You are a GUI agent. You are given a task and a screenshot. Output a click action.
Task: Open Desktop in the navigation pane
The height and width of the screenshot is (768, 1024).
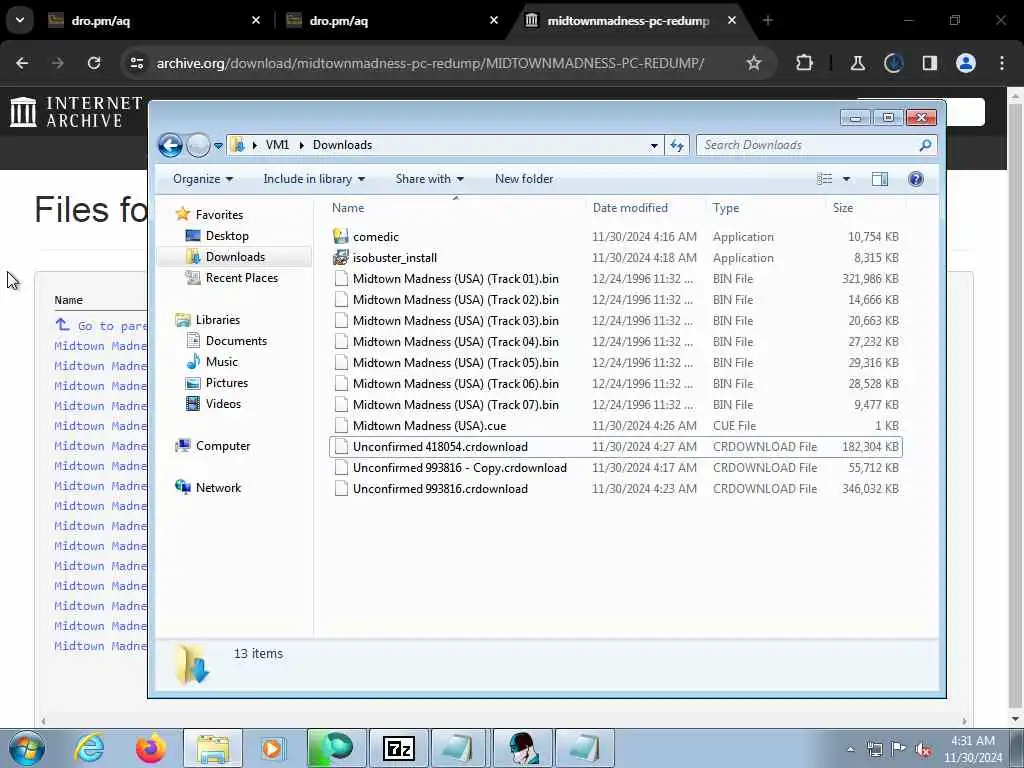click(227, 236)
